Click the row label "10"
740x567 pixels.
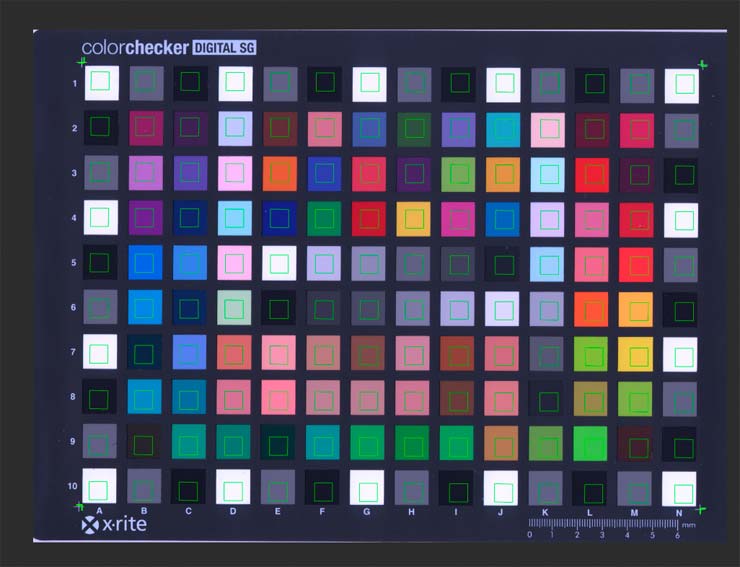click(x=72, y=486)
